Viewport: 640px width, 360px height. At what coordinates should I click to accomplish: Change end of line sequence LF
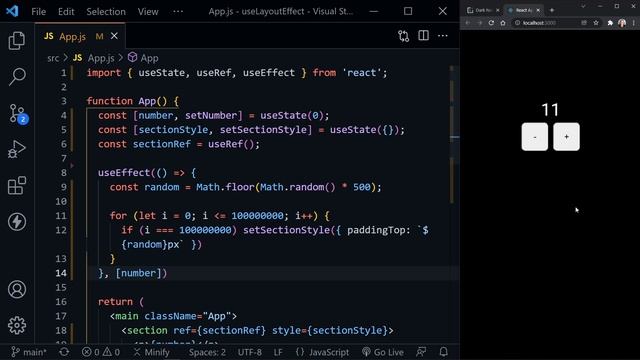[x=278, y=352]
